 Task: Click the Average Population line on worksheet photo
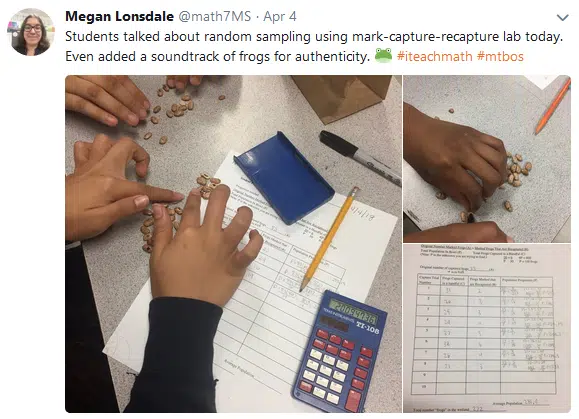[520, 403]
